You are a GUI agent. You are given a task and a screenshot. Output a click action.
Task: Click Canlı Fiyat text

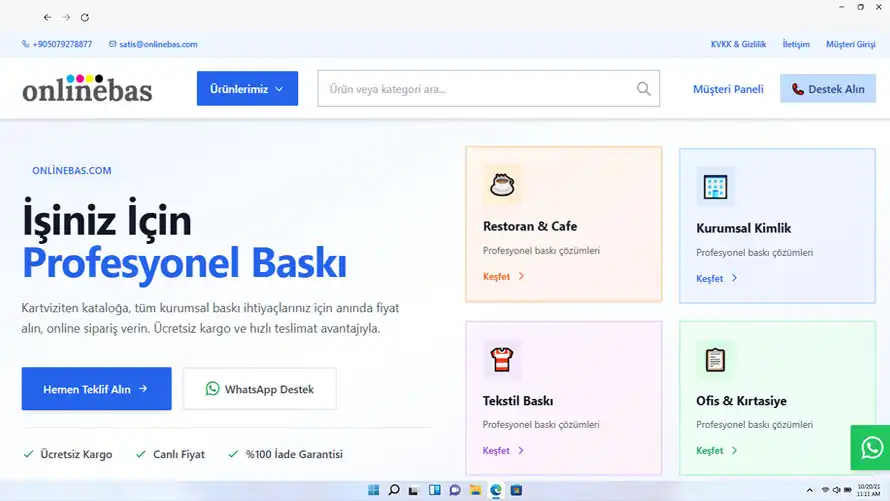[179, 454]
